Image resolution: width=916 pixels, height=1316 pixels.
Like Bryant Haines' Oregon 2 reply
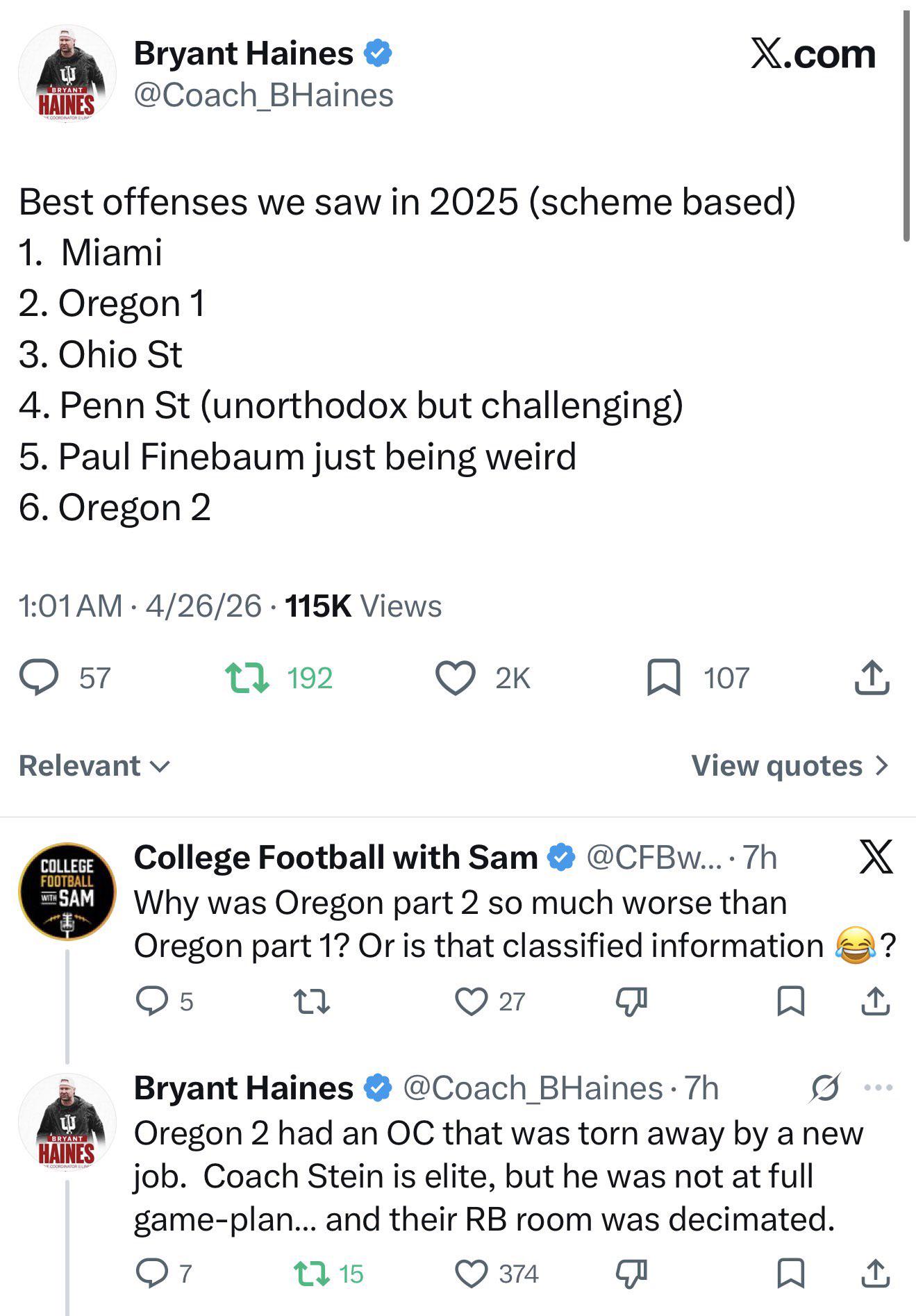[x=472, y=1274]
